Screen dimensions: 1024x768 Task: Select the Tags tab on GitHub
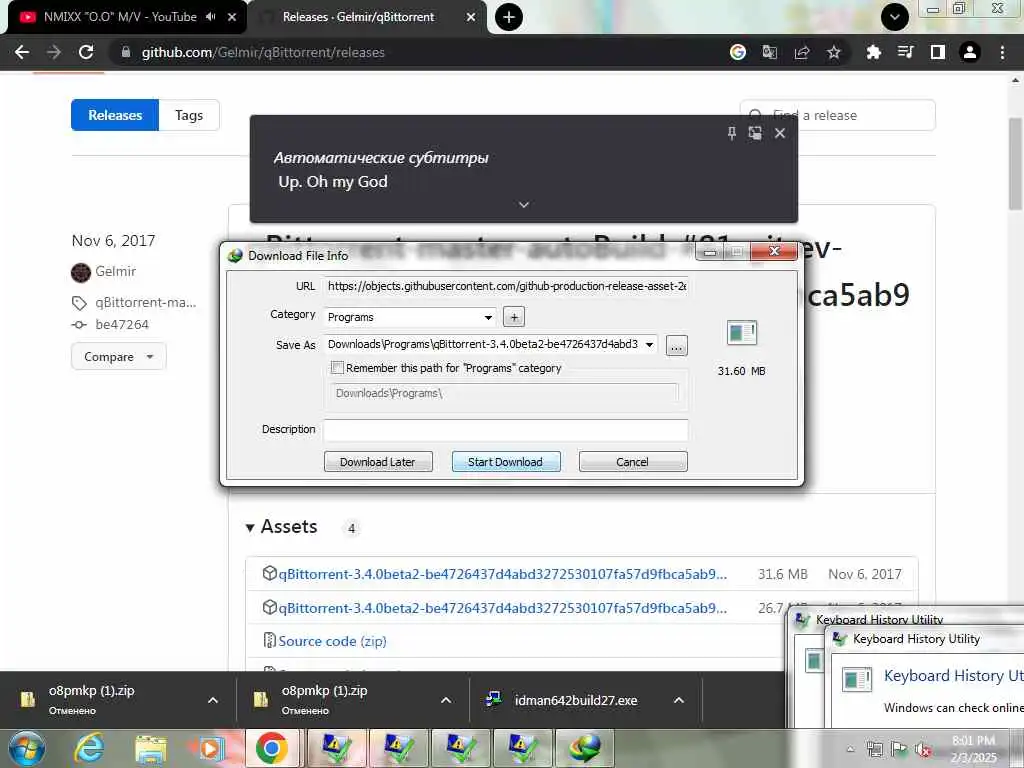(x=189, y=115)
